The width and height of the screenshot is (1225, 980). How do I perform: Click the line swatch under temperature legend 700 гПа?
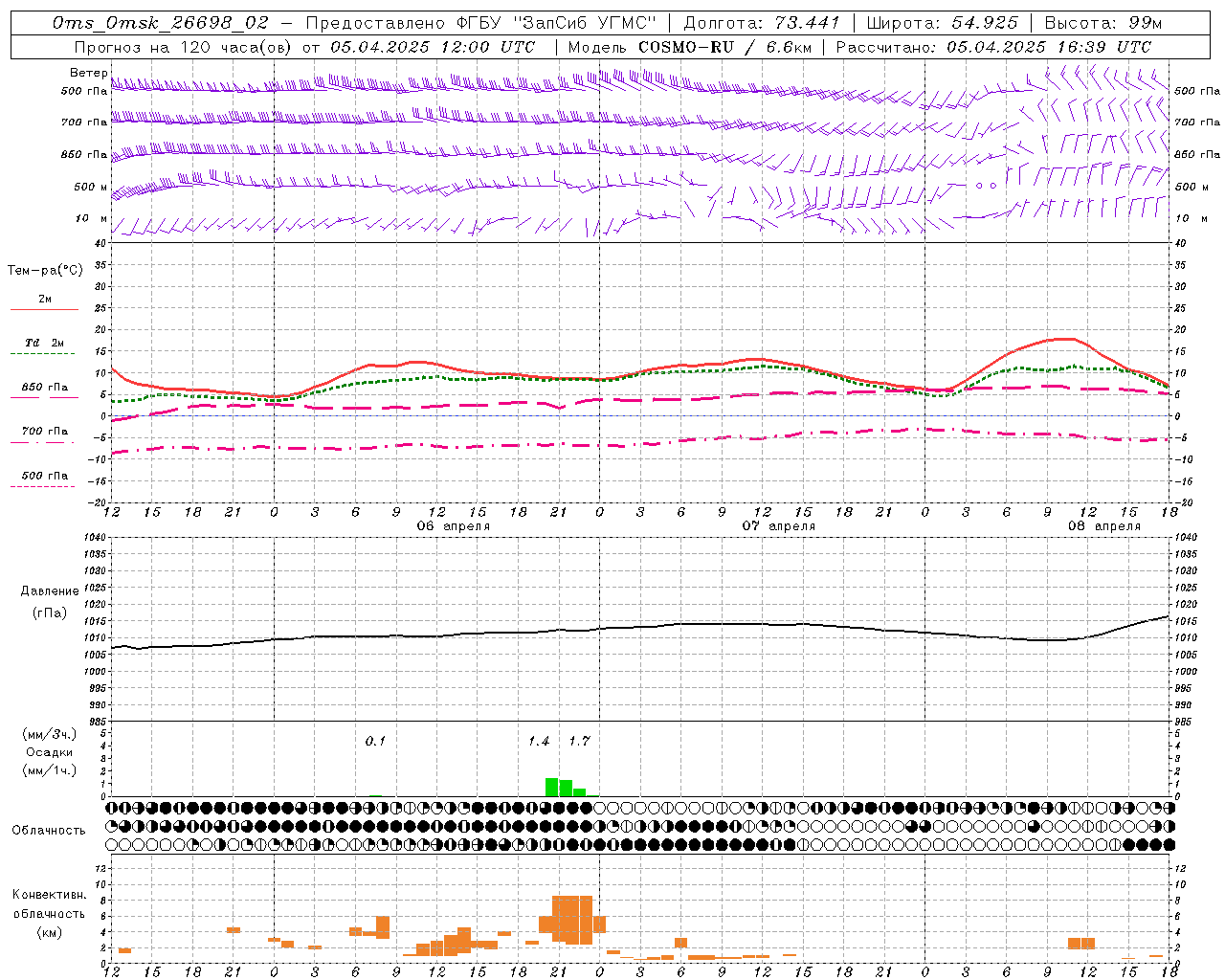point(43,443)
